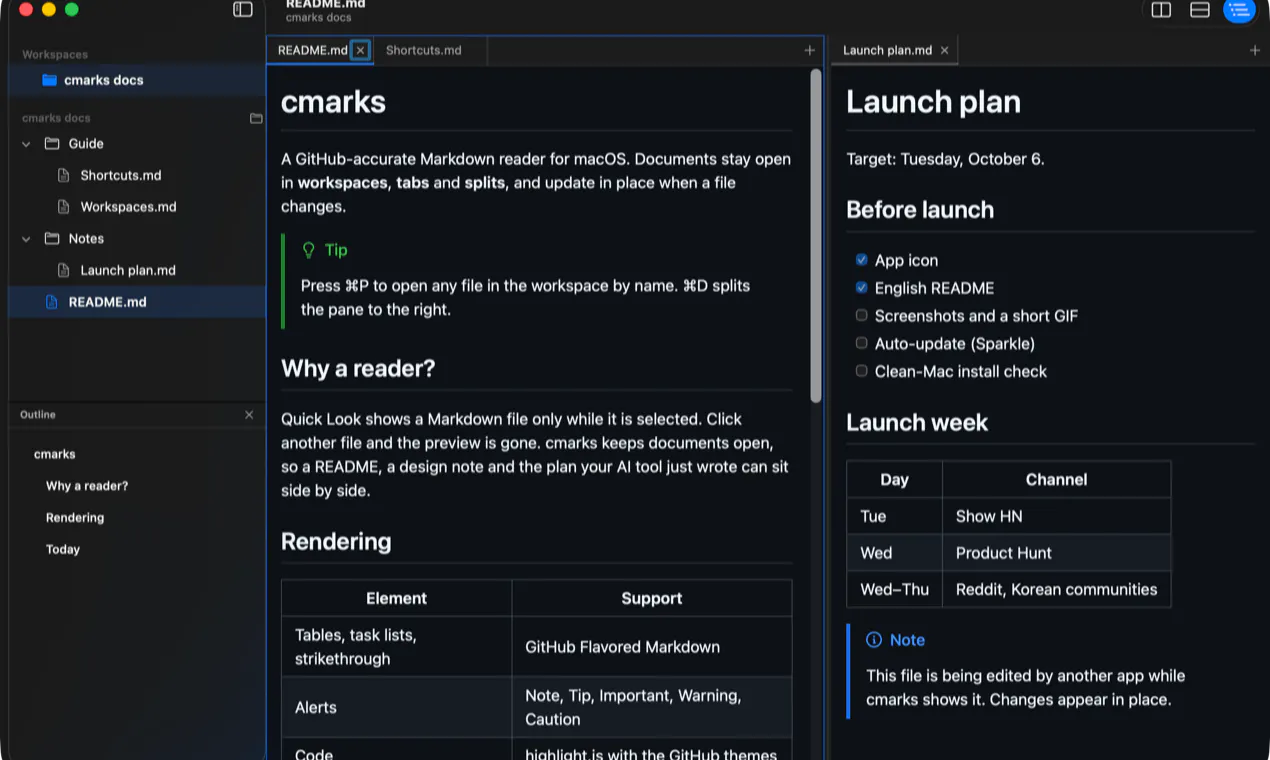Image resolution: width=1270 pixels, height=760 pixels.
Task: Toggle the sidebar with the sidebar icon
Action: point(243,10)
